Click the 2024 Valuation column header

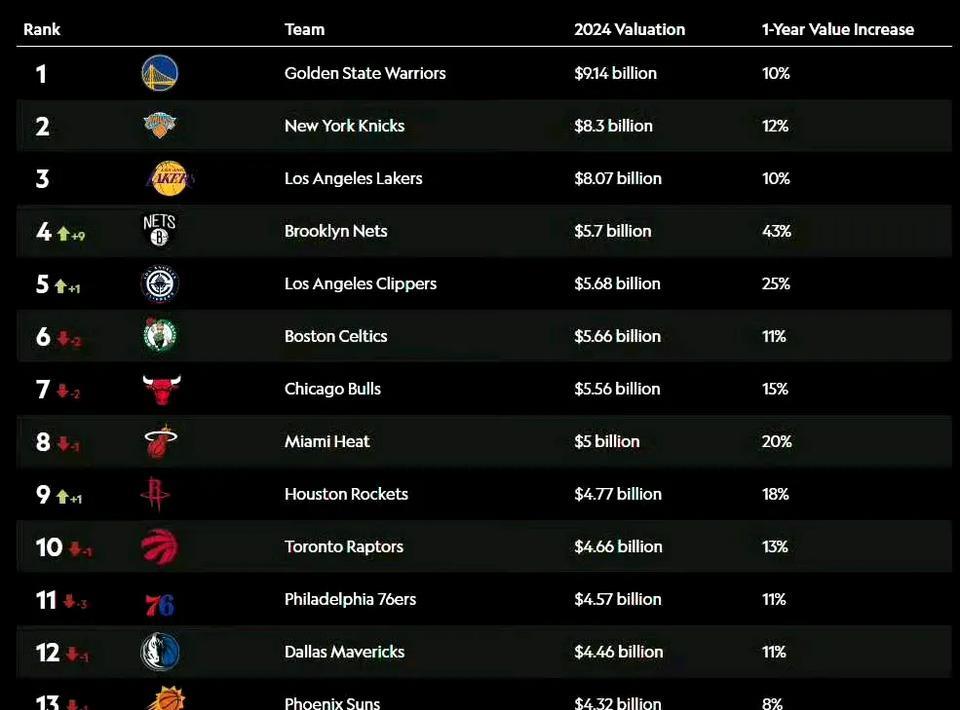(x=629, y=29)
